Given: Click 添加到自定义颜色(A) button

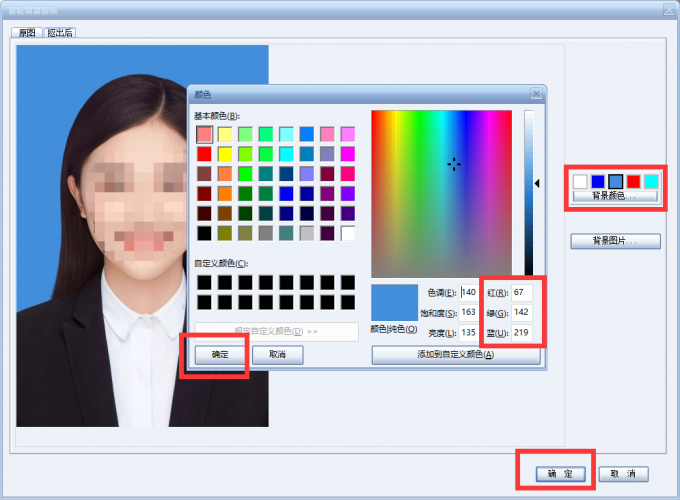Looking at the screenshot, I should pos(456,355).
